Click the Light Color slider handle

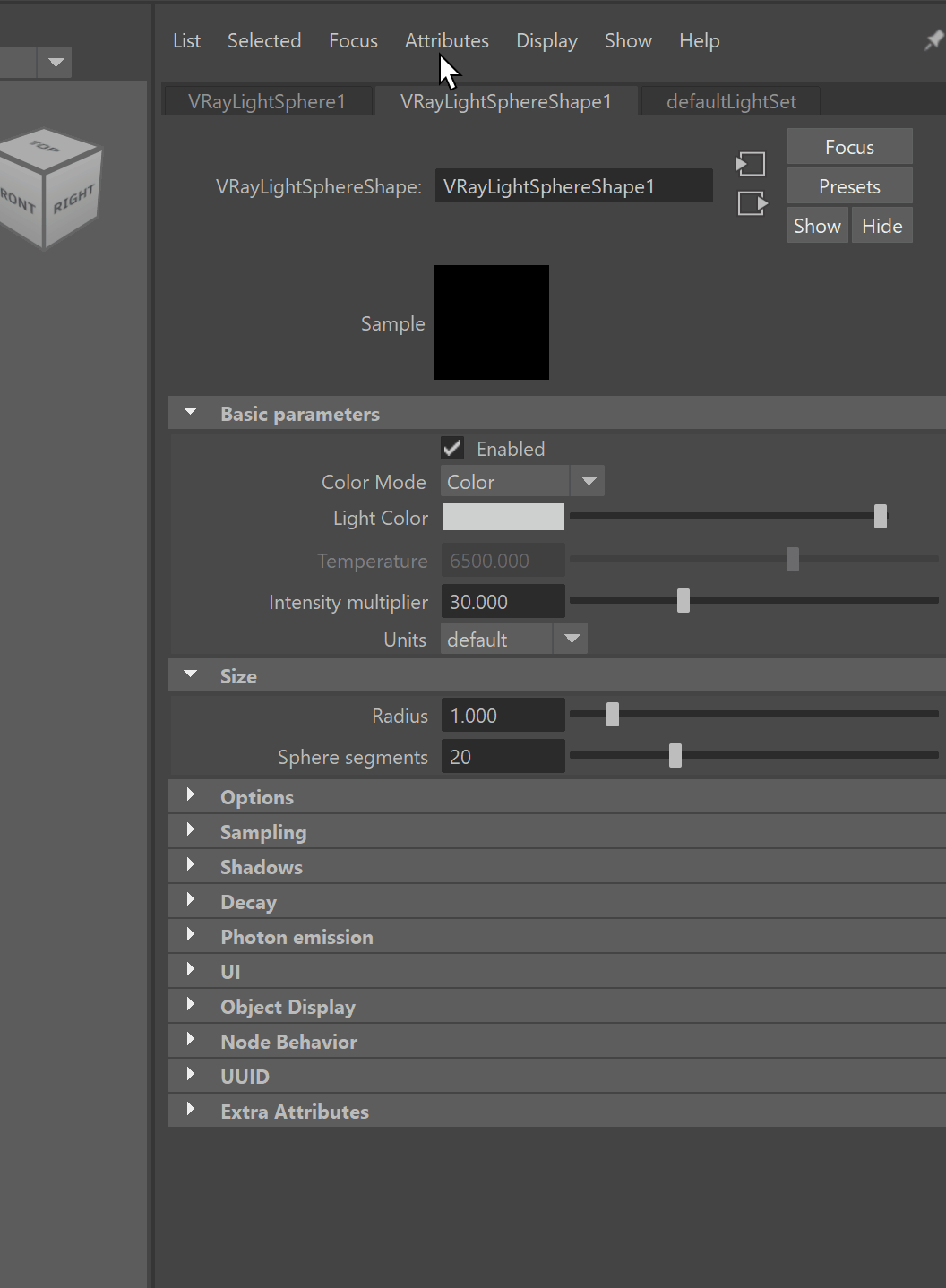[881, 517]
